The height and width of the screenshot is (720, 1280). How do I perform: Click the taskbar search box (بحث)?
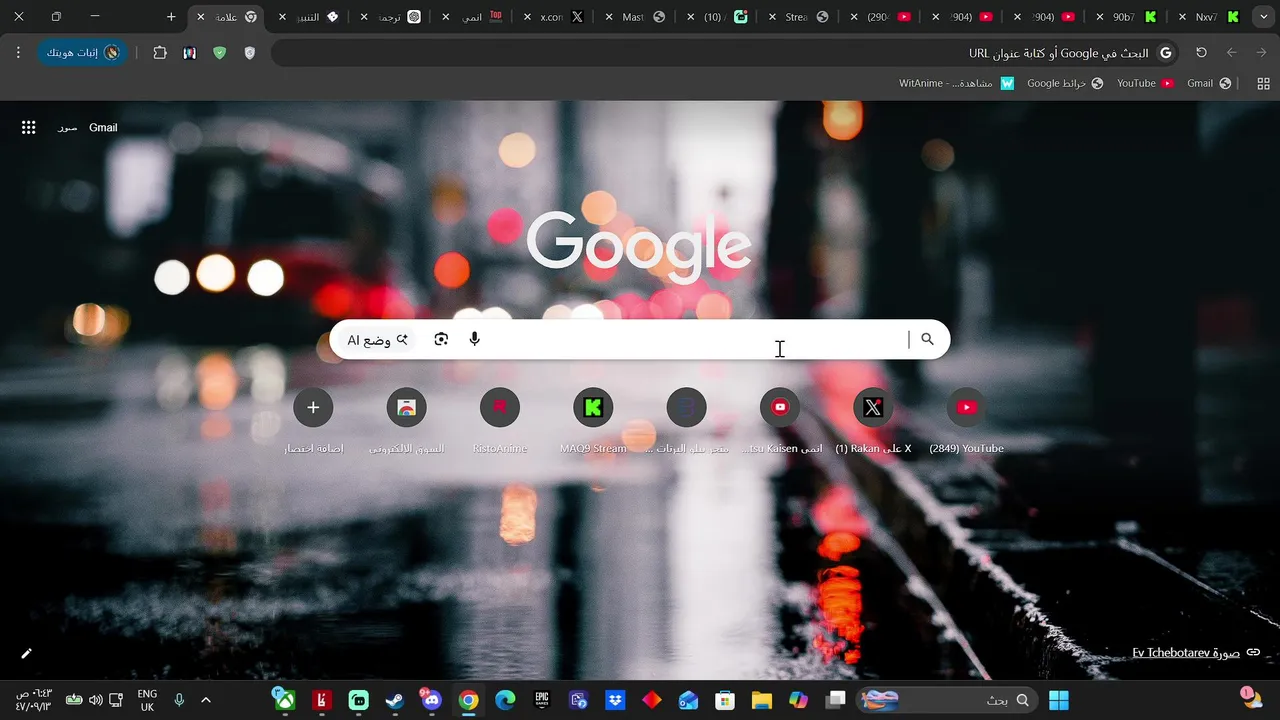pyautogui.click(x=947, y=700)
